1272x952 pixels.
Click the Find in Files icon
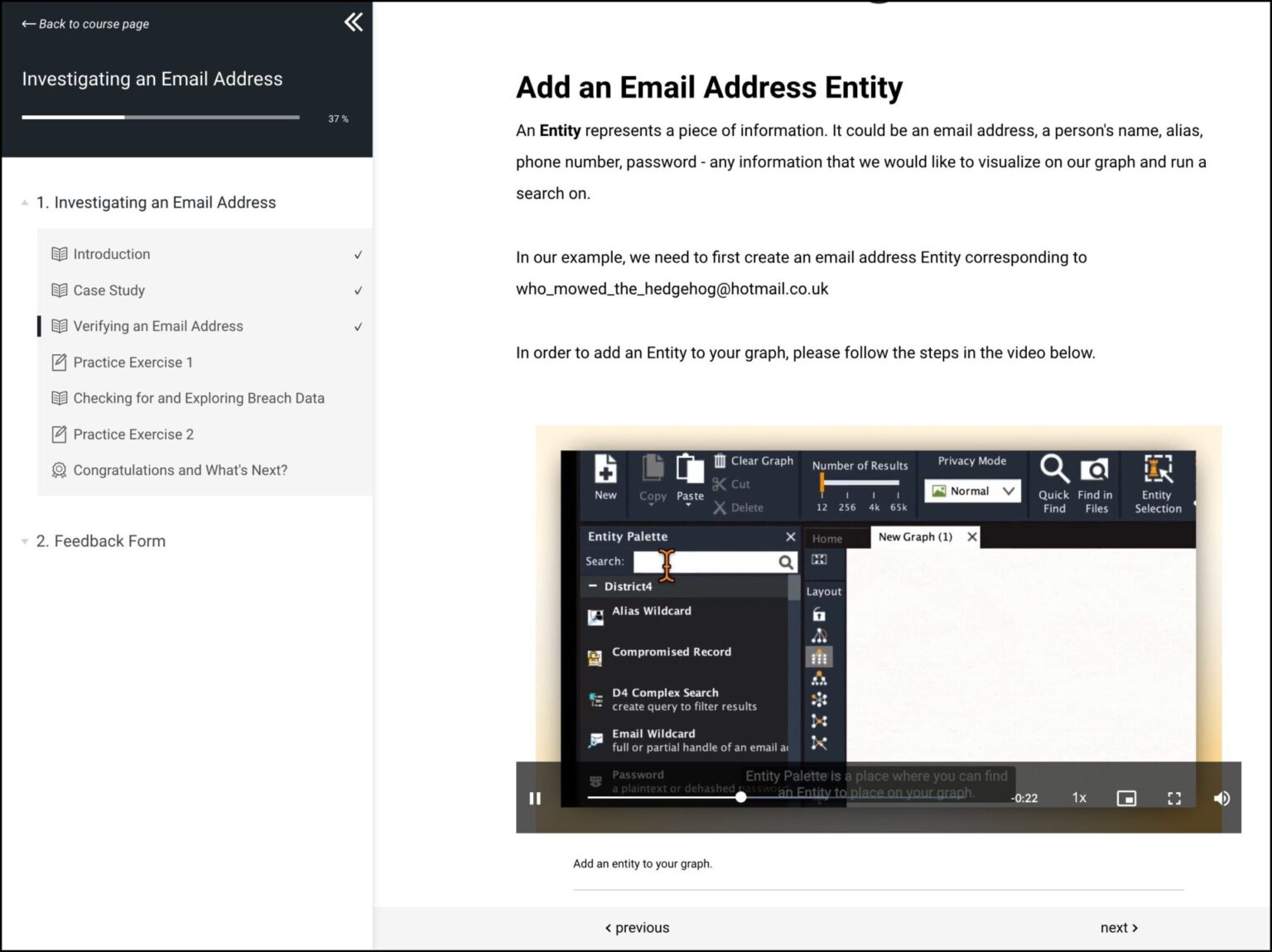1095,469
